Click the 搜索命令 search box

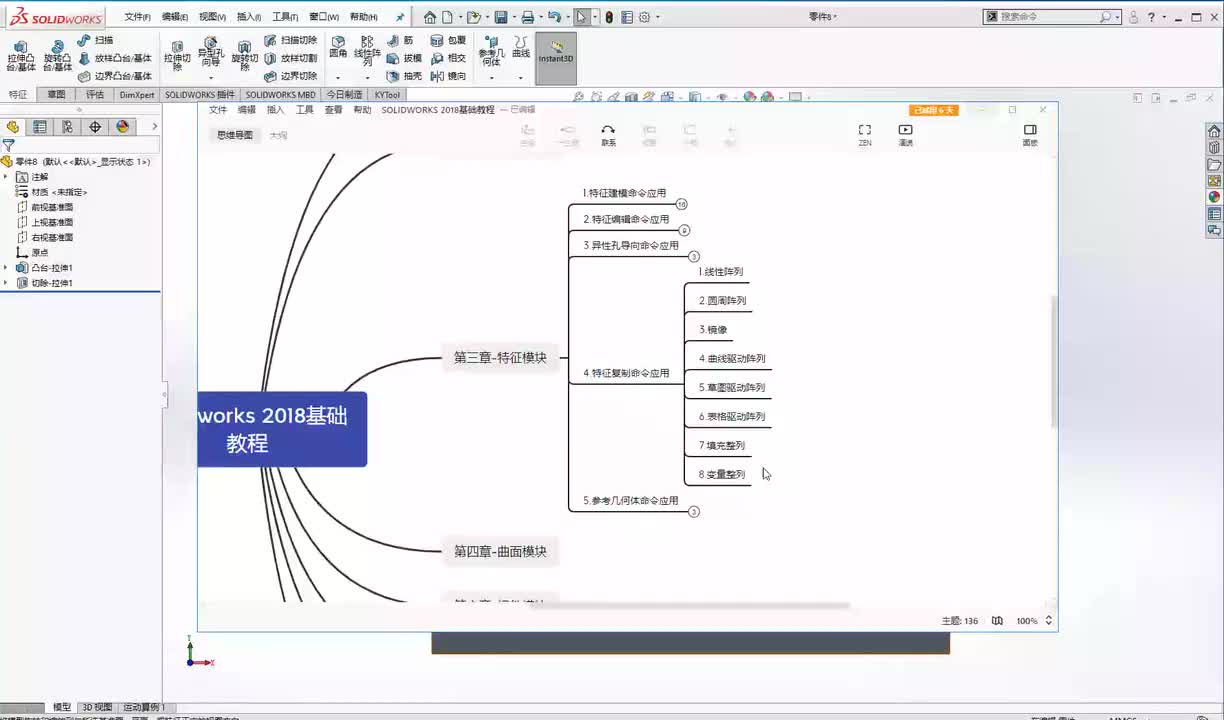point(1052,17)
